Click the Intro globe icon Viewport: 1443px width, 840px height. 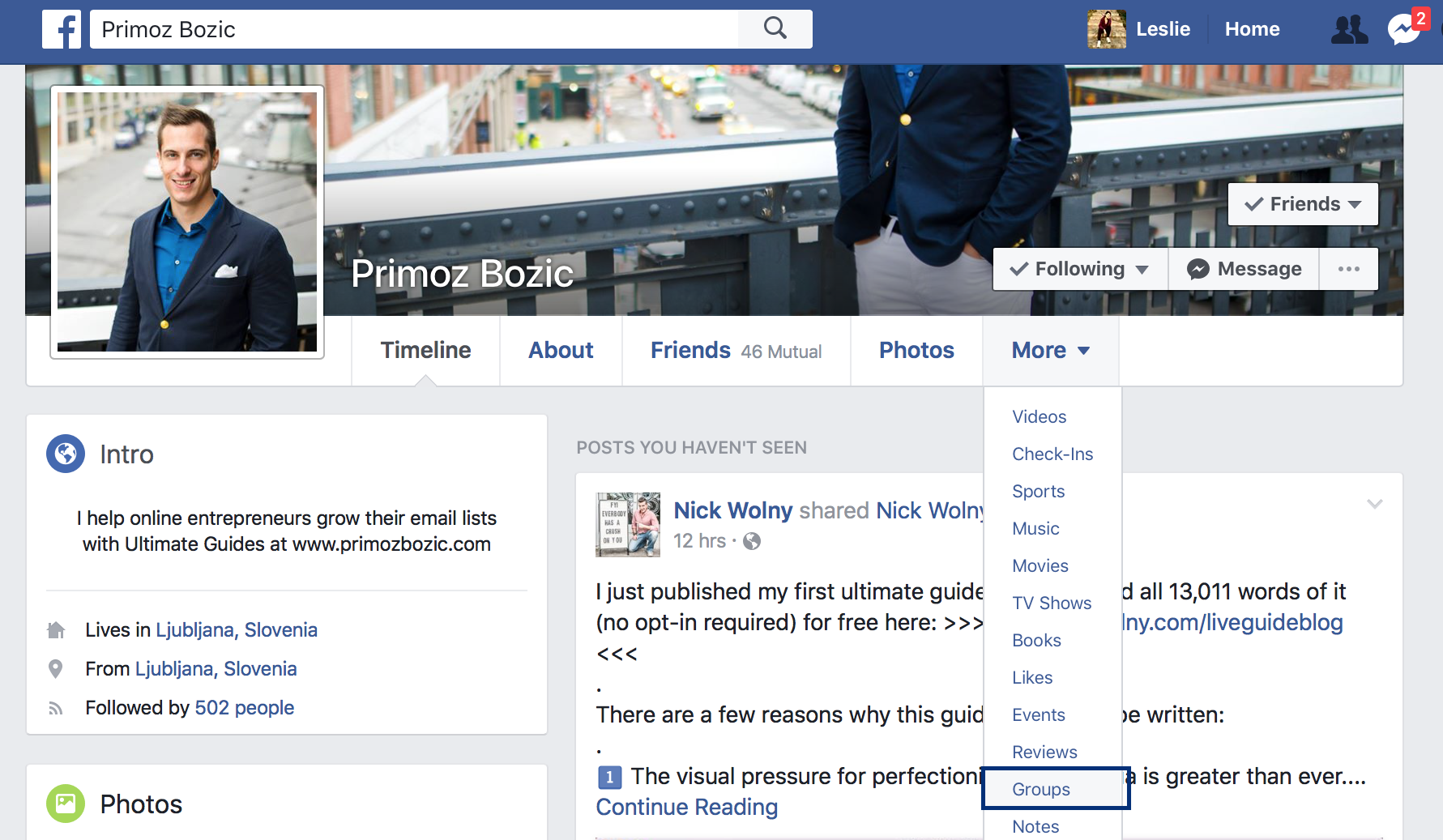(66, 454)
